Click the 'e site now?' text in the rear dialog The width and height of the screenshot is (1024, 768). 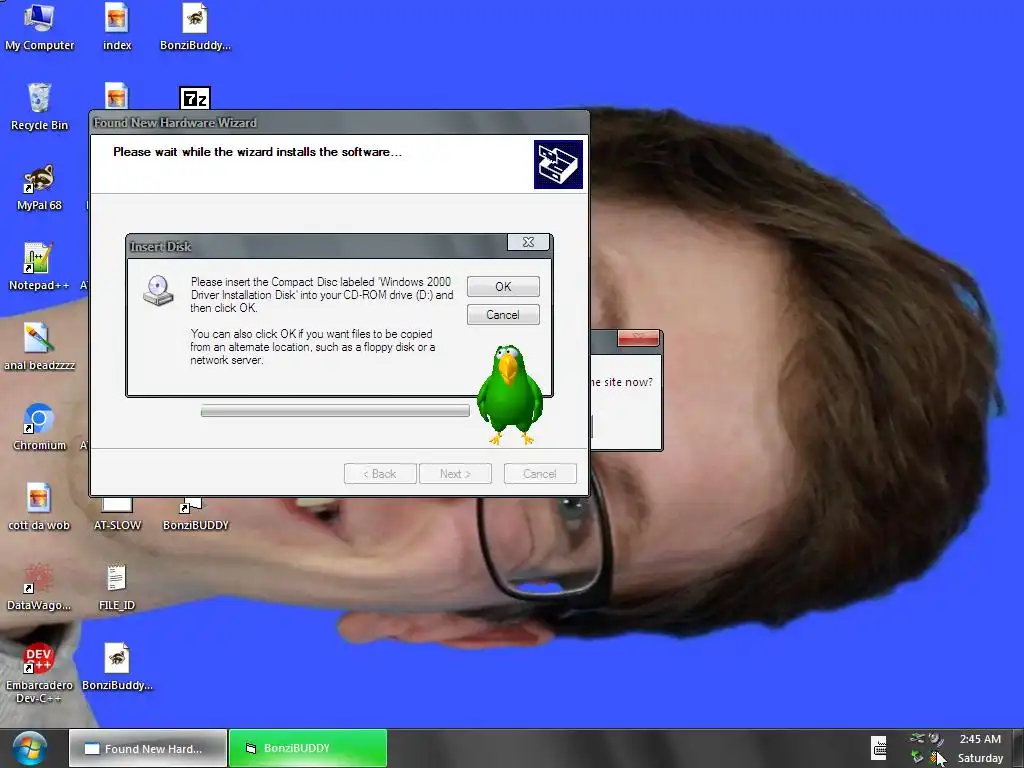coord(621,382)
